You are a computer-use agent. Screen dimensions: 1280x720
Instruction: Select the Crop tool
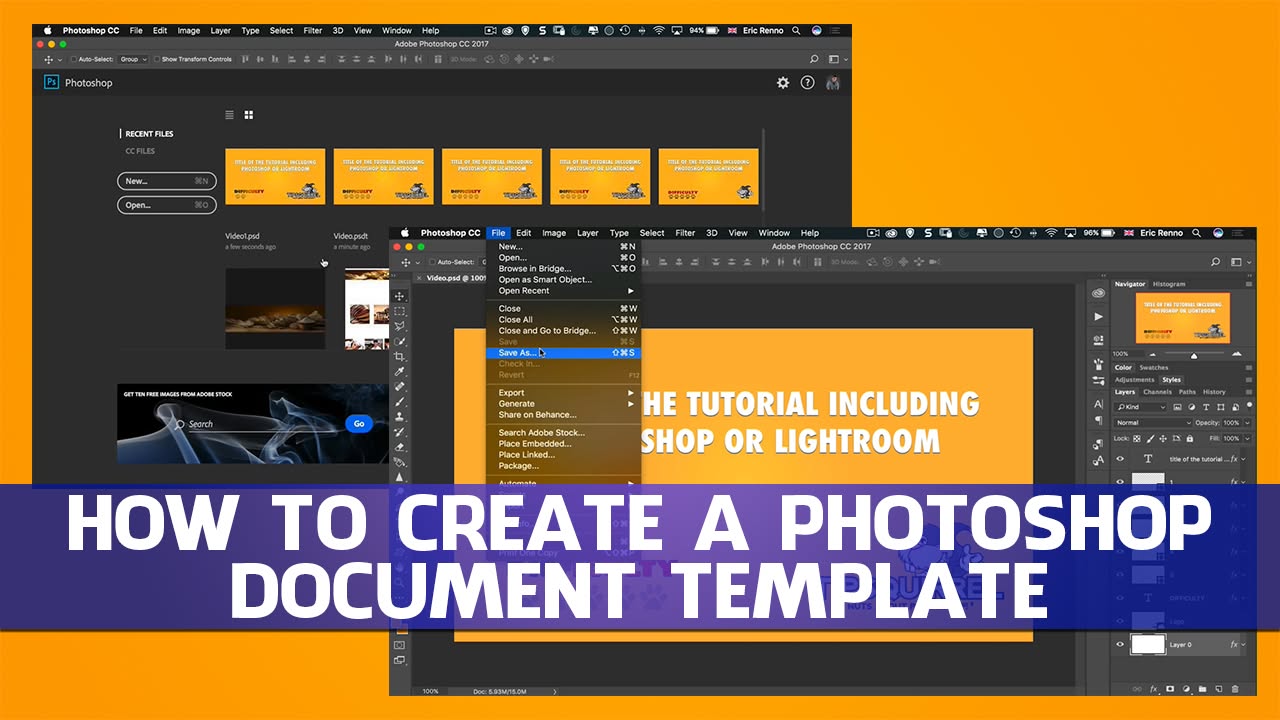400,357
